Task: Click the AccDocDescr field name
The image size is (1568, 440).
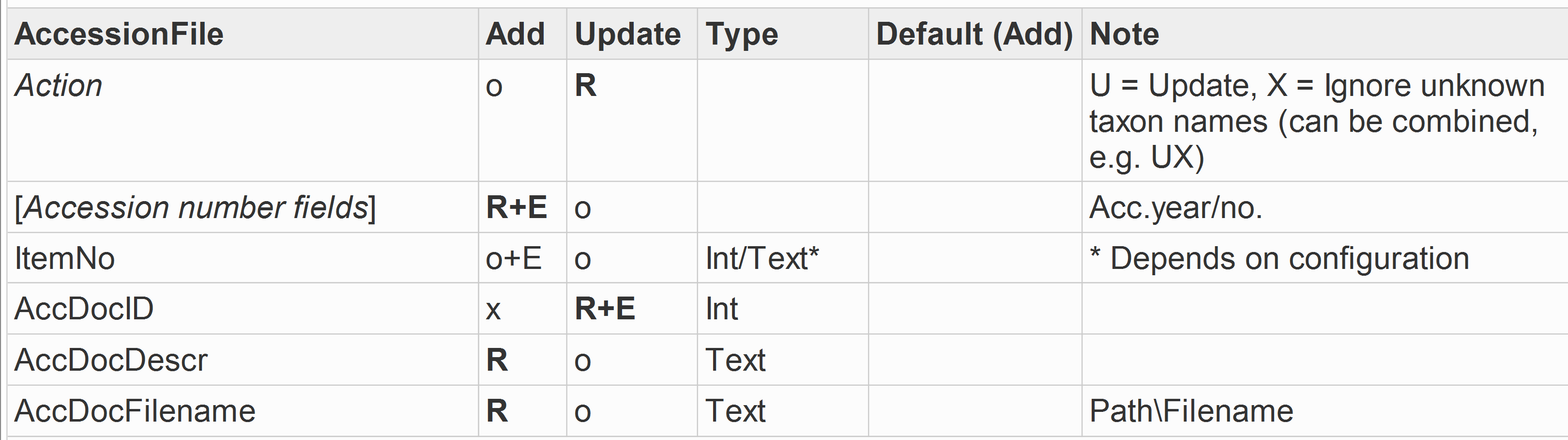Action: [111, 360]
